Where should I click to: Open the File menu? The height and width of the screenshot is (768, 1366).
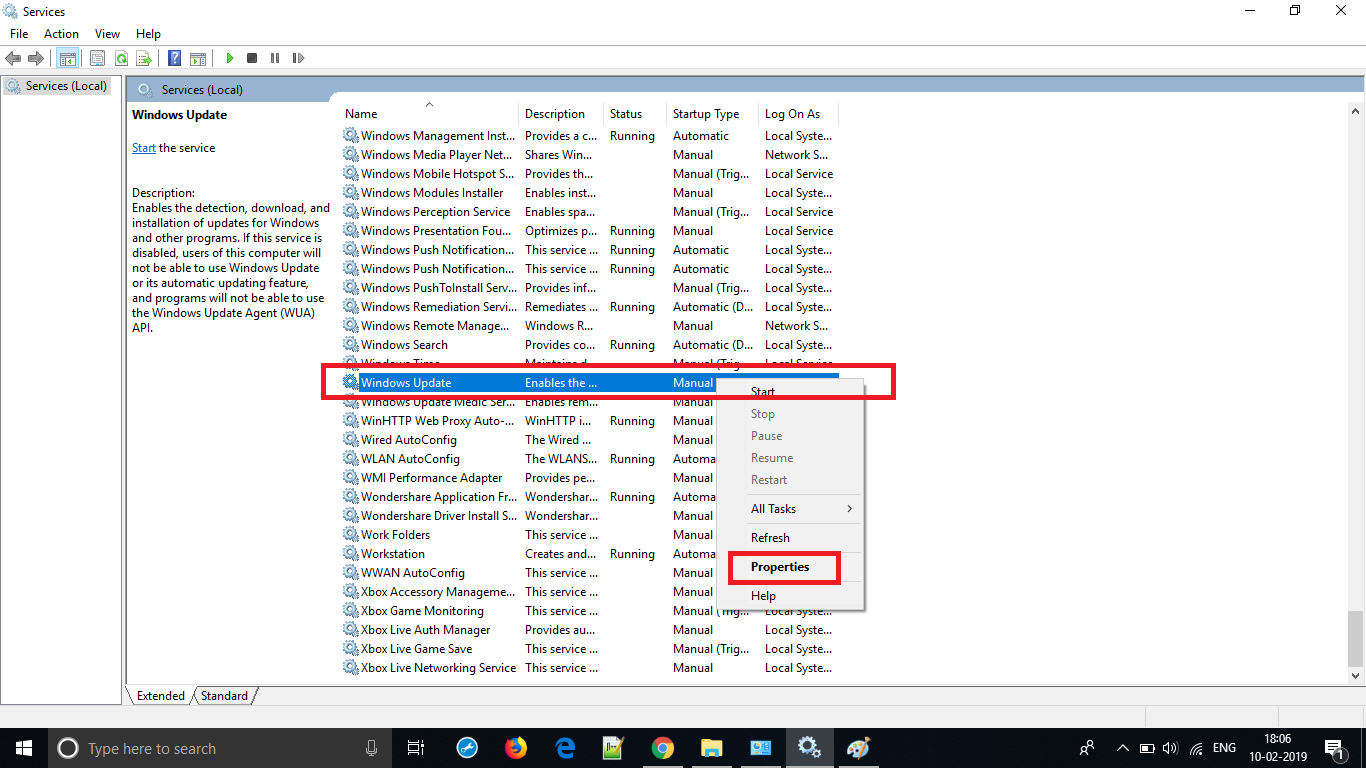click(19, 34)
